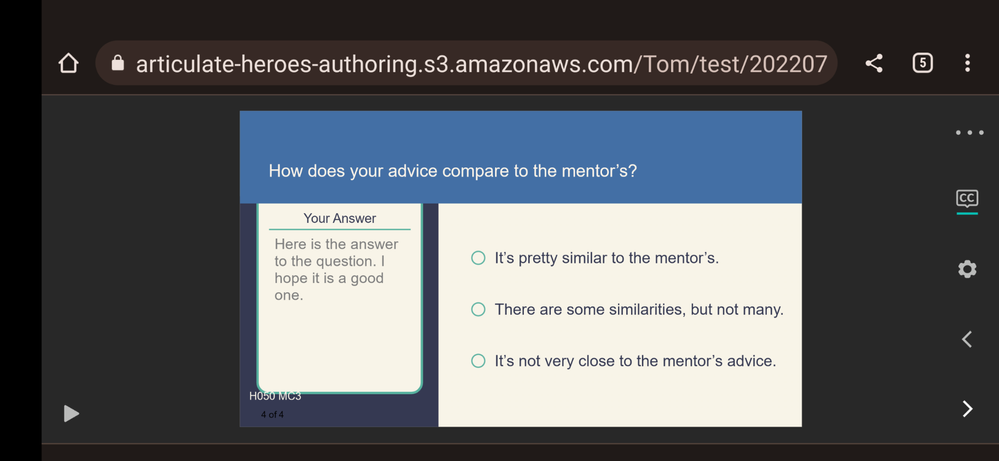Click the address bar URL field
The image size is (999, 461).
pyautogui.click(x=480, y=64)
